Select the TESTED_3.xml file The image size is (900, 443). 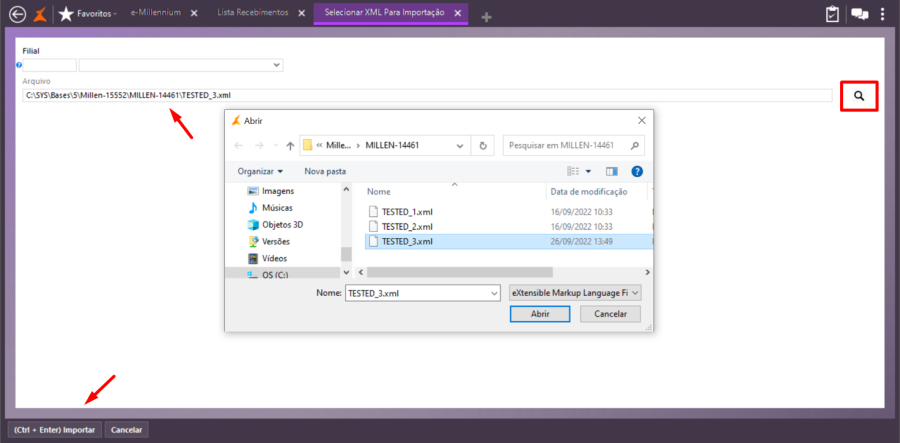509,242
